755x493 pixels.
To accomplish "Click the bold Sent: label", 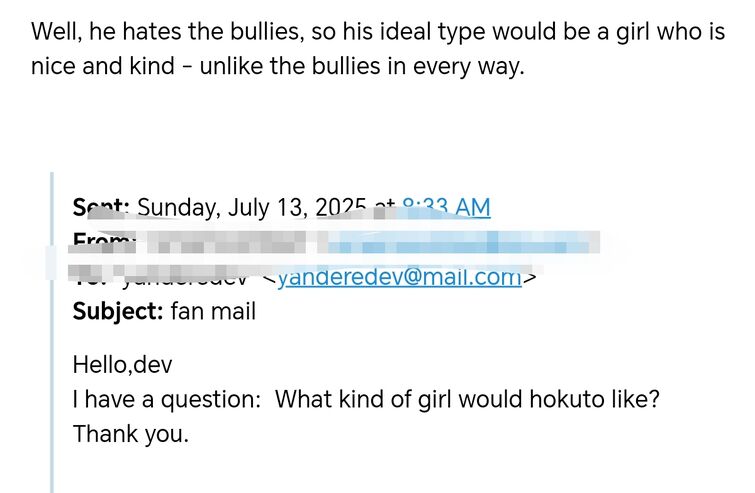I will click(101, 208).
